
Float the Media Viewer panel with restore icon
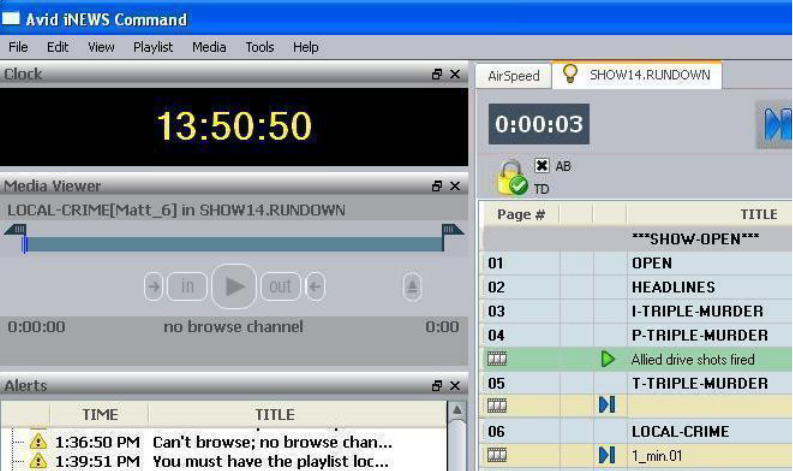(x=437, y=186)
